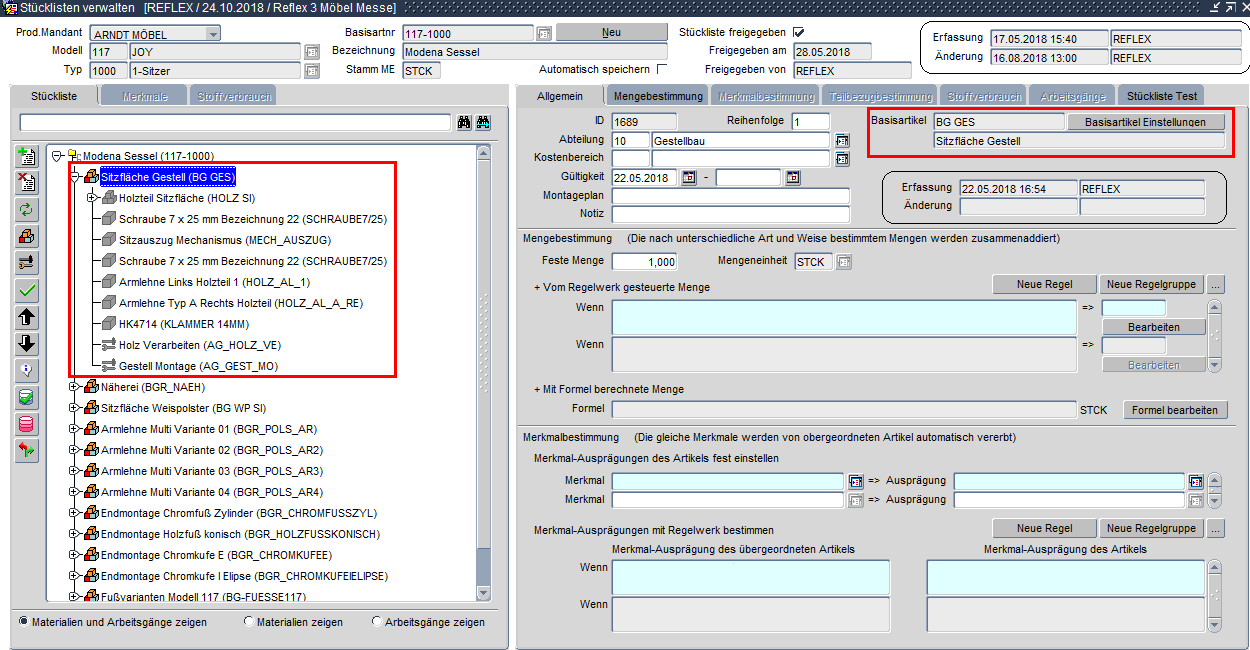Expand the Holzteil Sitzfläche tree node
The image size is (1250, 650).
(x=92, y=198)
